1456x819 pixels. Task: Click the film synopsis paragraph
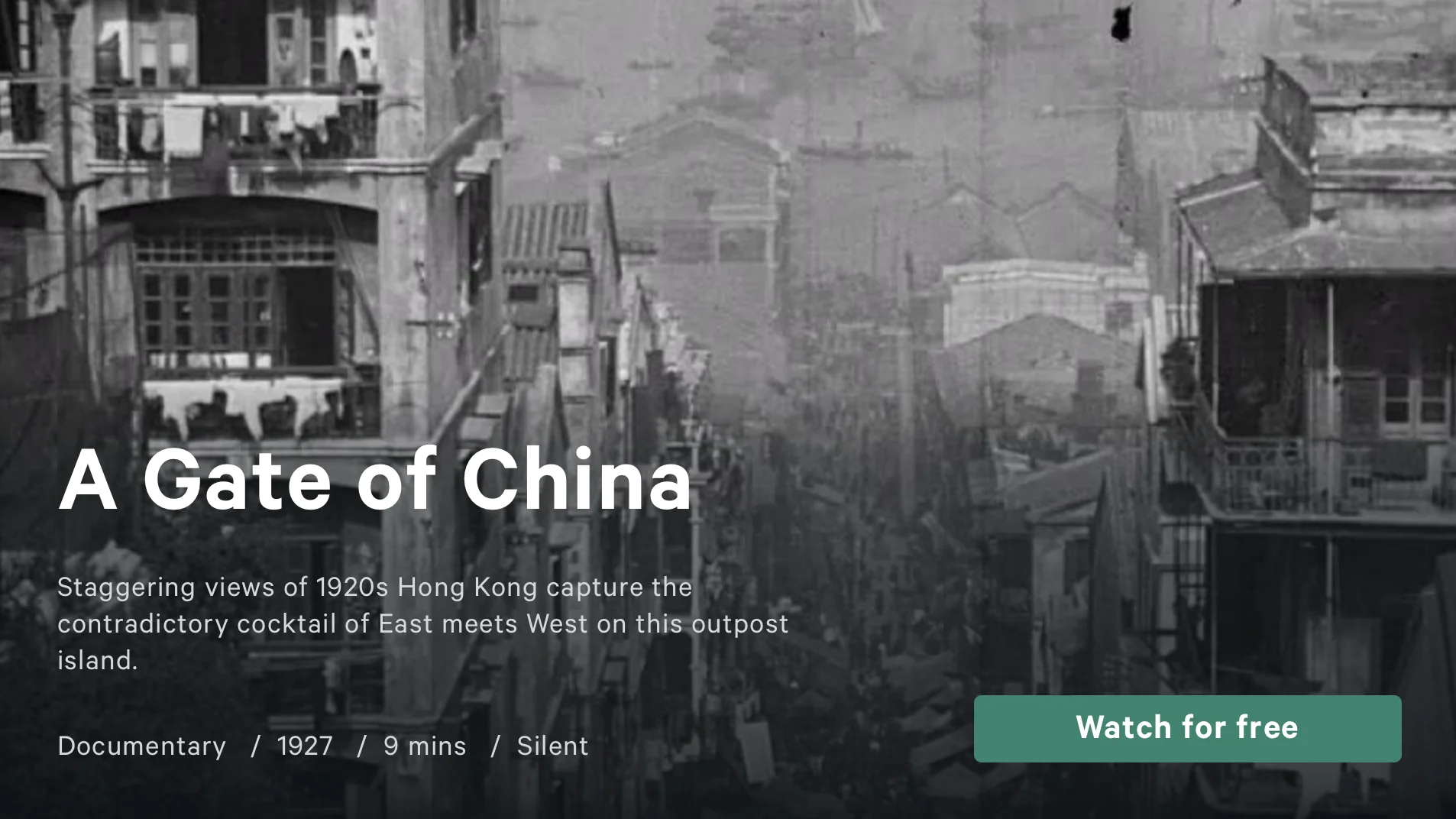click(422, 623)
